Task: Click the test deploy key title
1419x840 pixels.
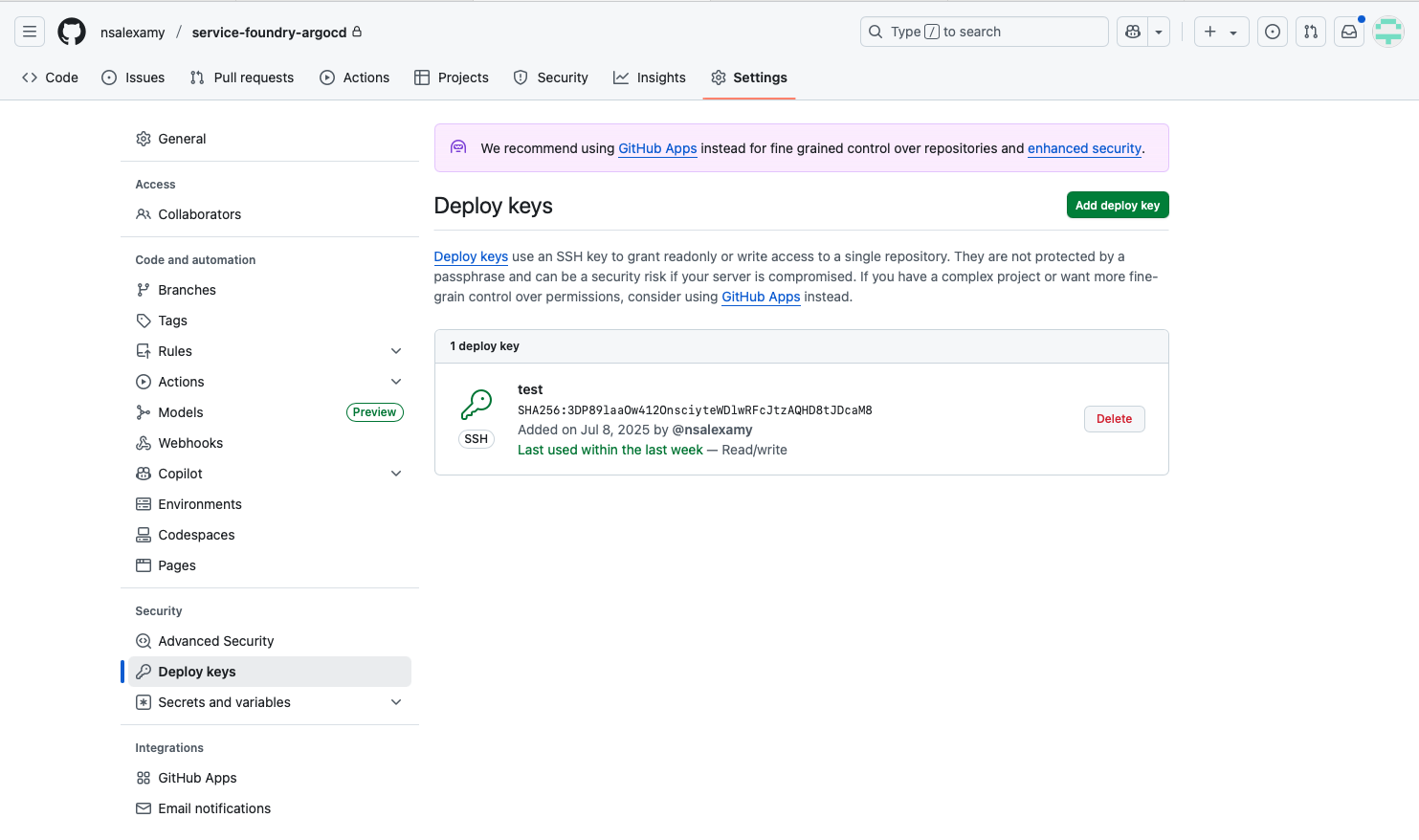Action: pos(530,389)
